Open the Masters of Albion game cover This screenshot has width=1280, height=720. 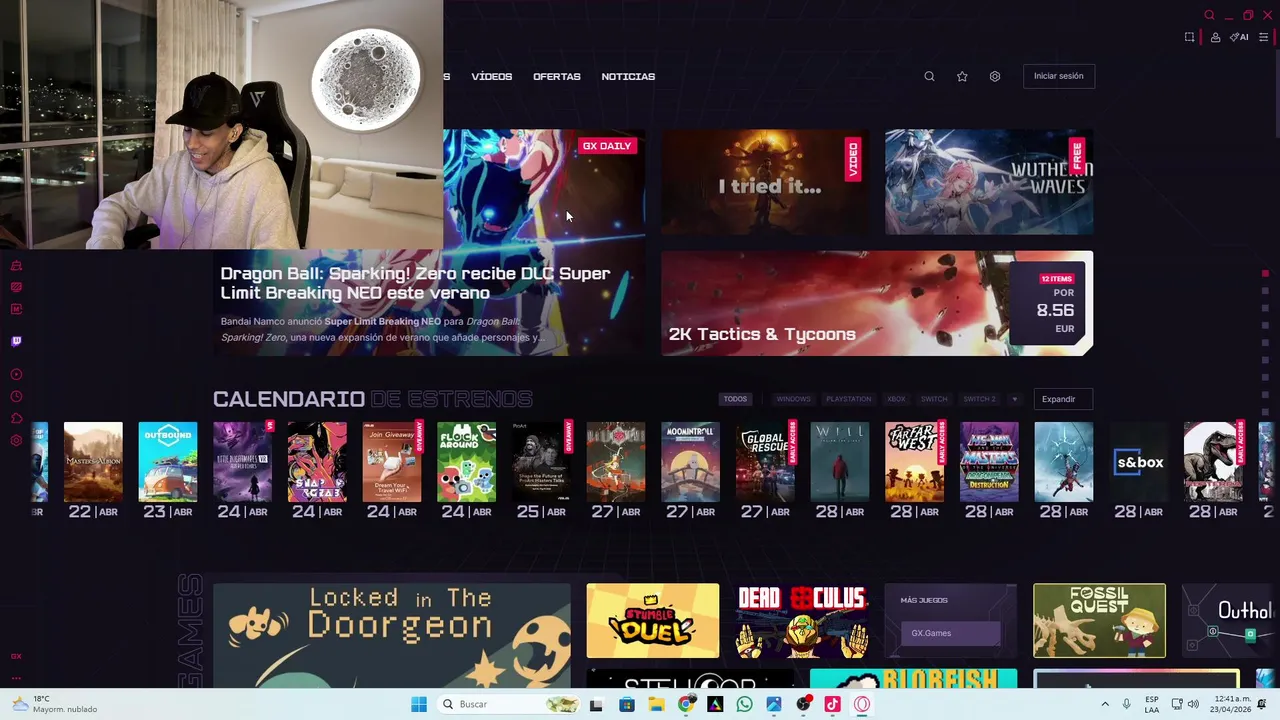coord(93,462)
